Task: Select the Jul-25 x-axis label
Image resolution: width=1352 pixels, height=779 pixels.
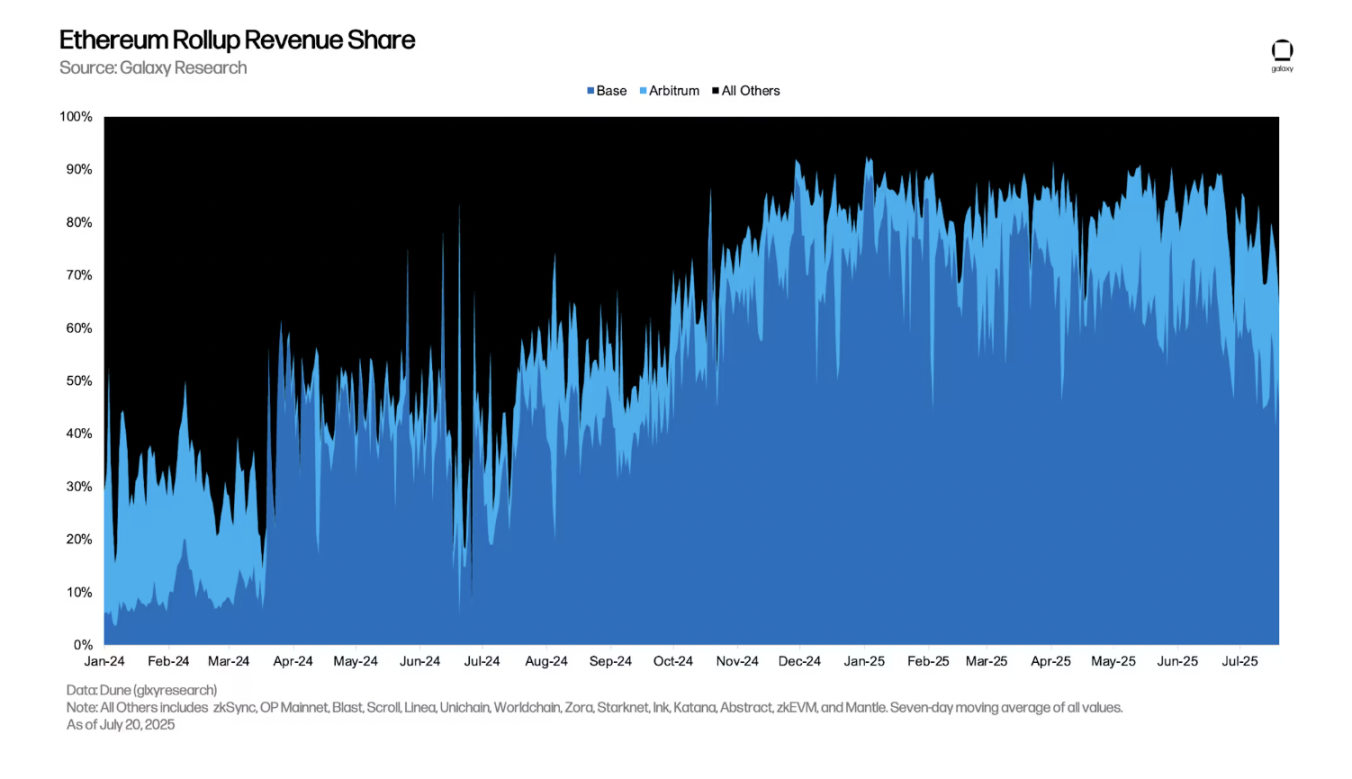Action: click(x=1240, y=662)
